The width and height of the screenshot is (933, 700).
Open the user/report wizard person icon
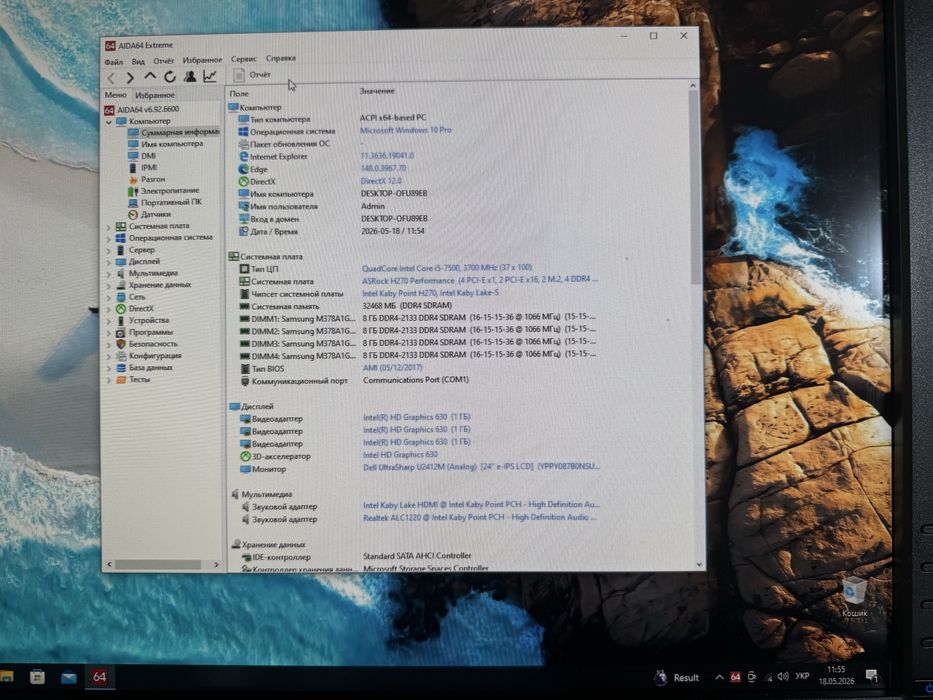[x=190, y=76]
